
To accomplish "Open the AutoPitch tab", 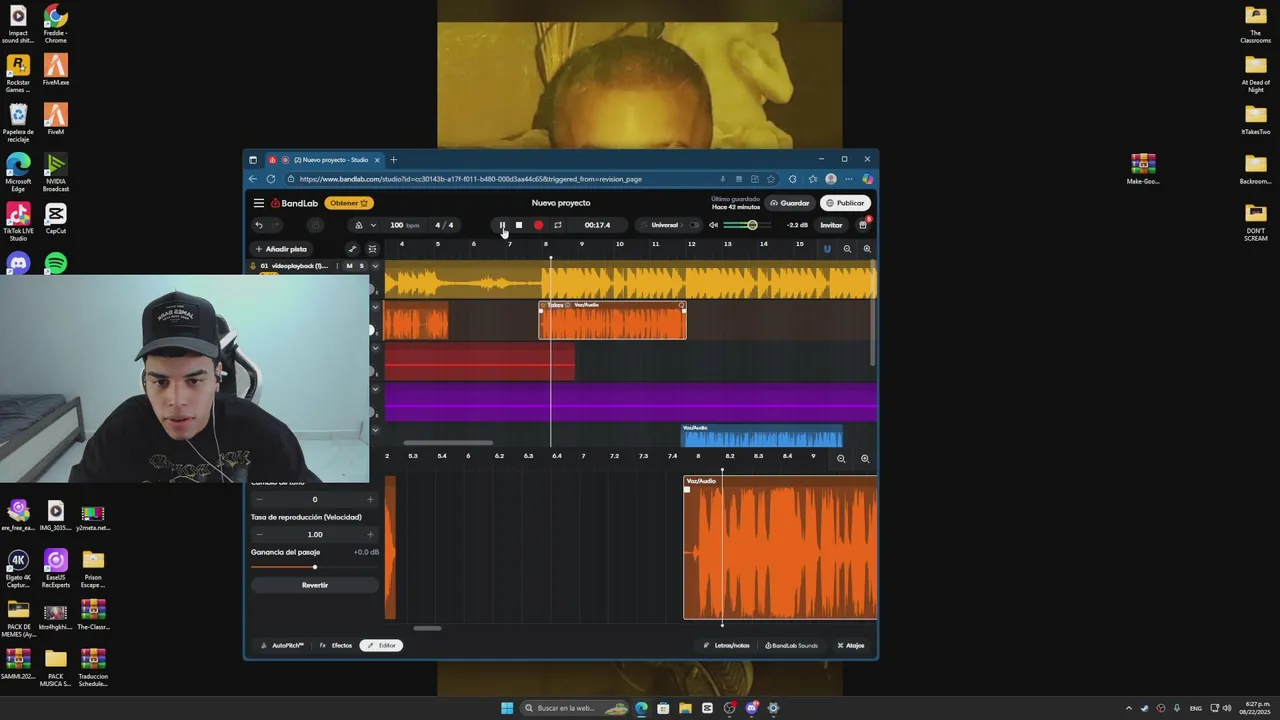I will click(282, 645).
